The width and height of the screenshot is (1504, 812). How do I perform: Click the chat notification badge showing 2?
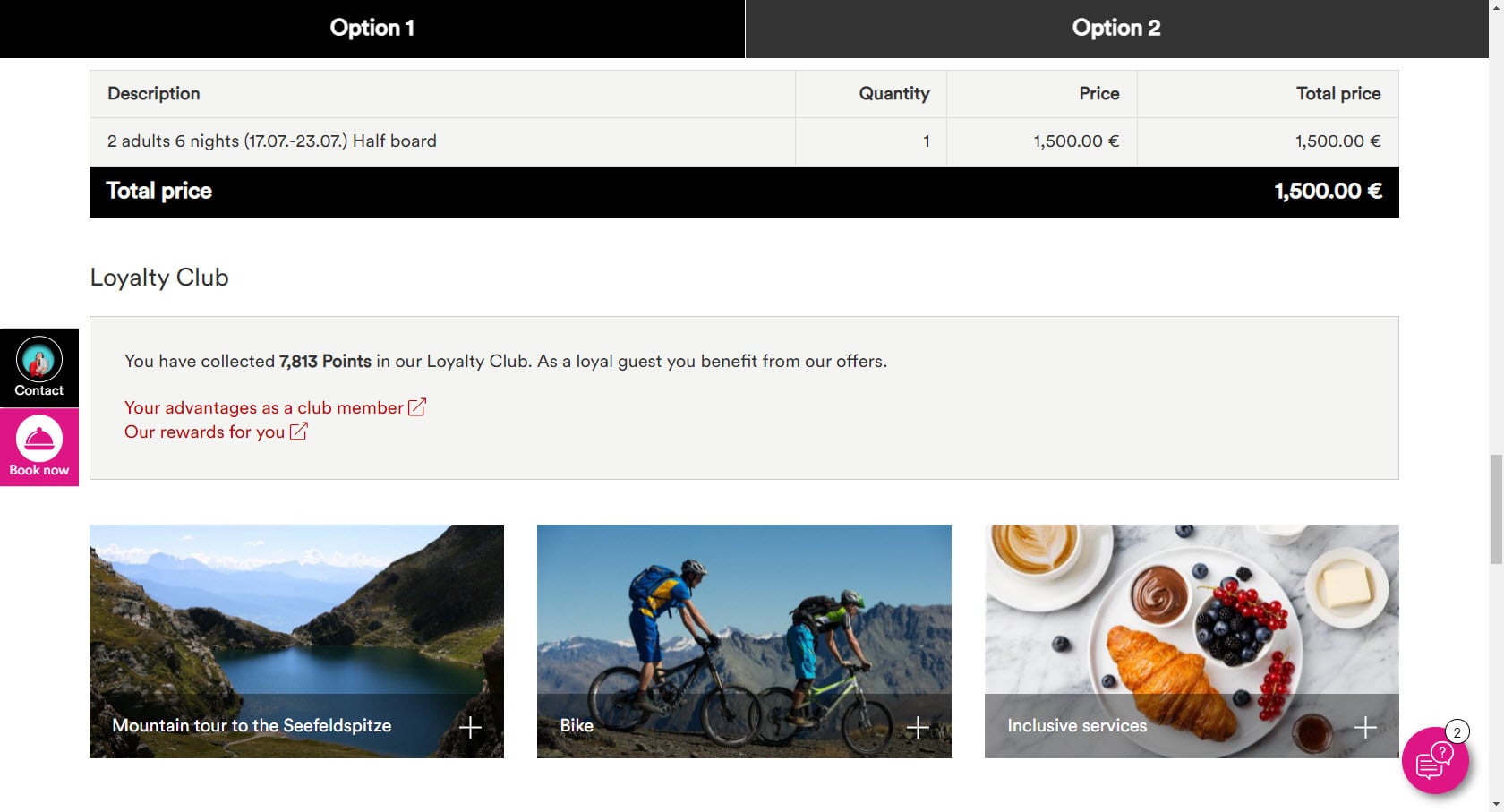(x=1457, y=732)
